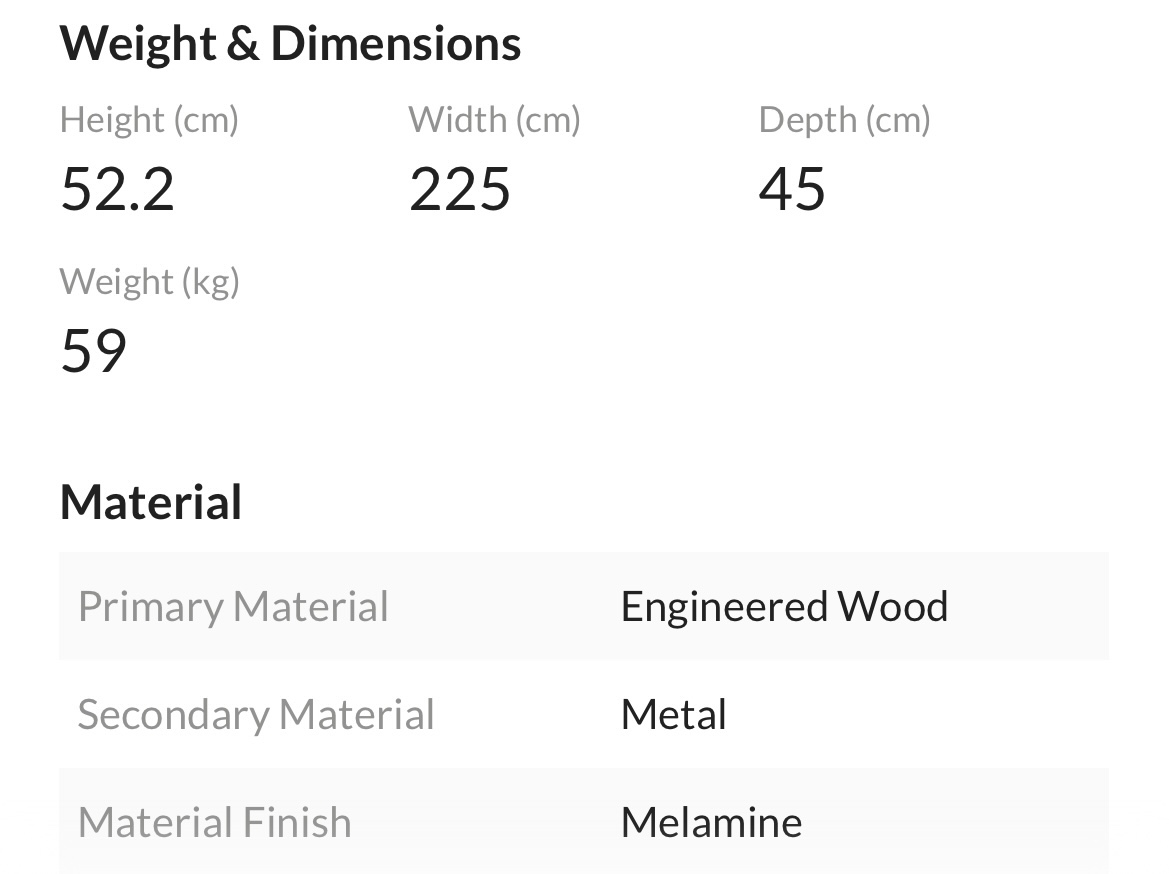1169x874 pixels.
Task: Click the Melamine value
Action: pos(712,823)
